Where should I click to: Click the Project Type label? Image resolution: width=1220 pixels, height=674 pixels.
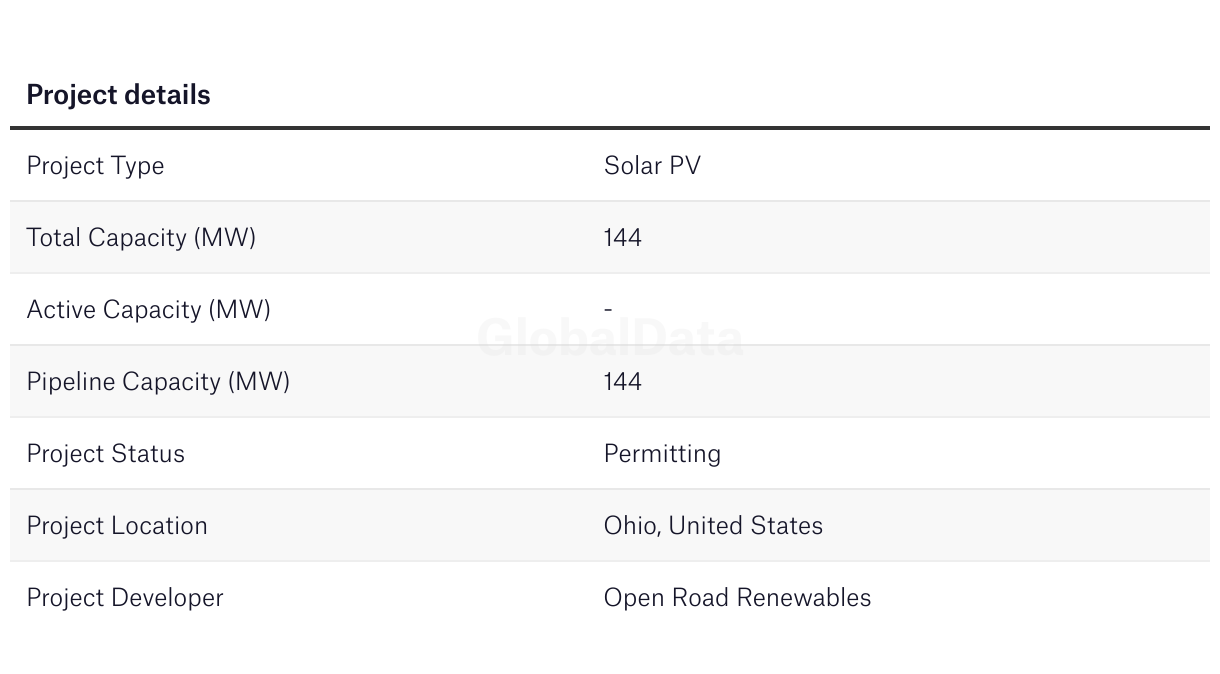coord(95,165)
